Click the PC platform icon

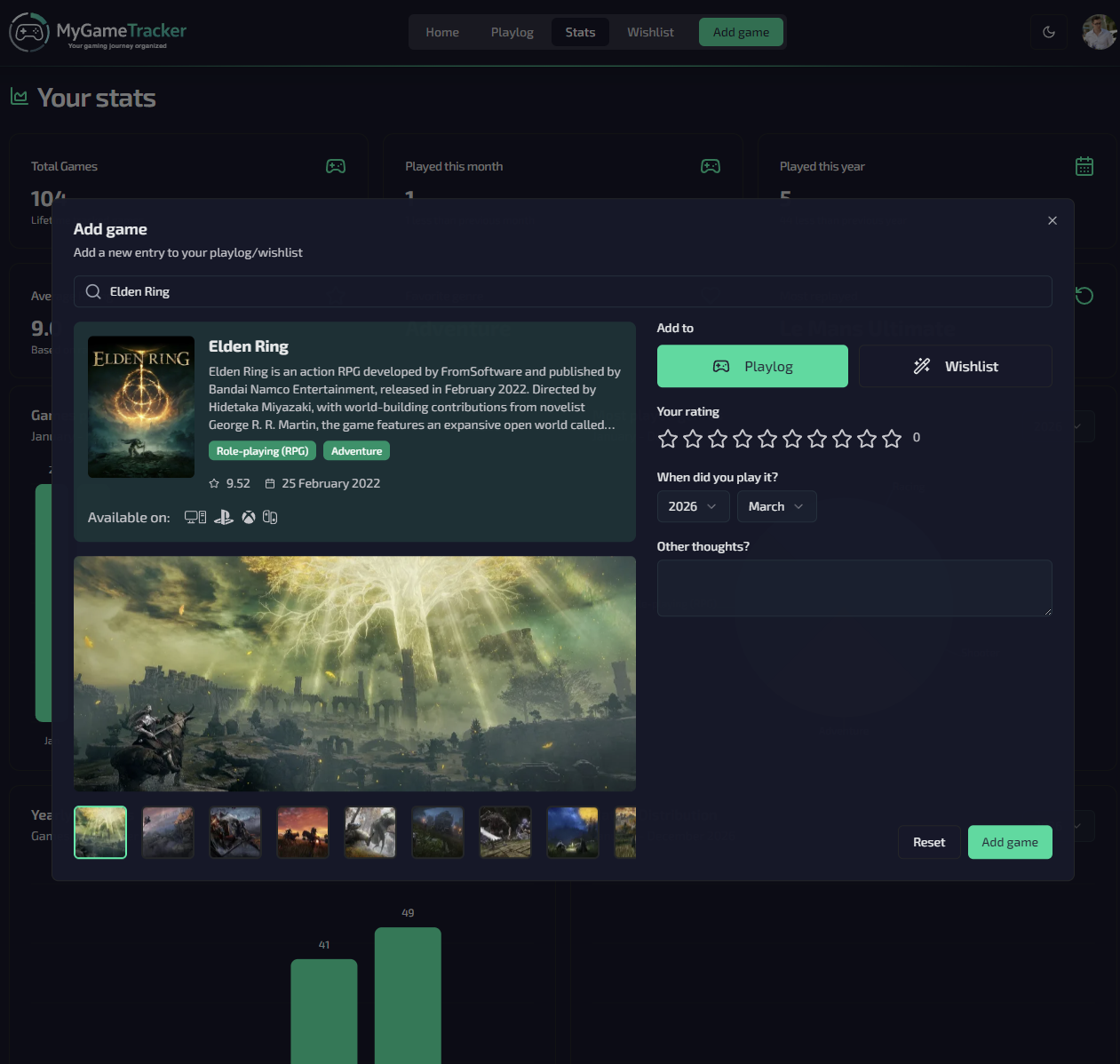pyautogui.click(x=195, y=516)
